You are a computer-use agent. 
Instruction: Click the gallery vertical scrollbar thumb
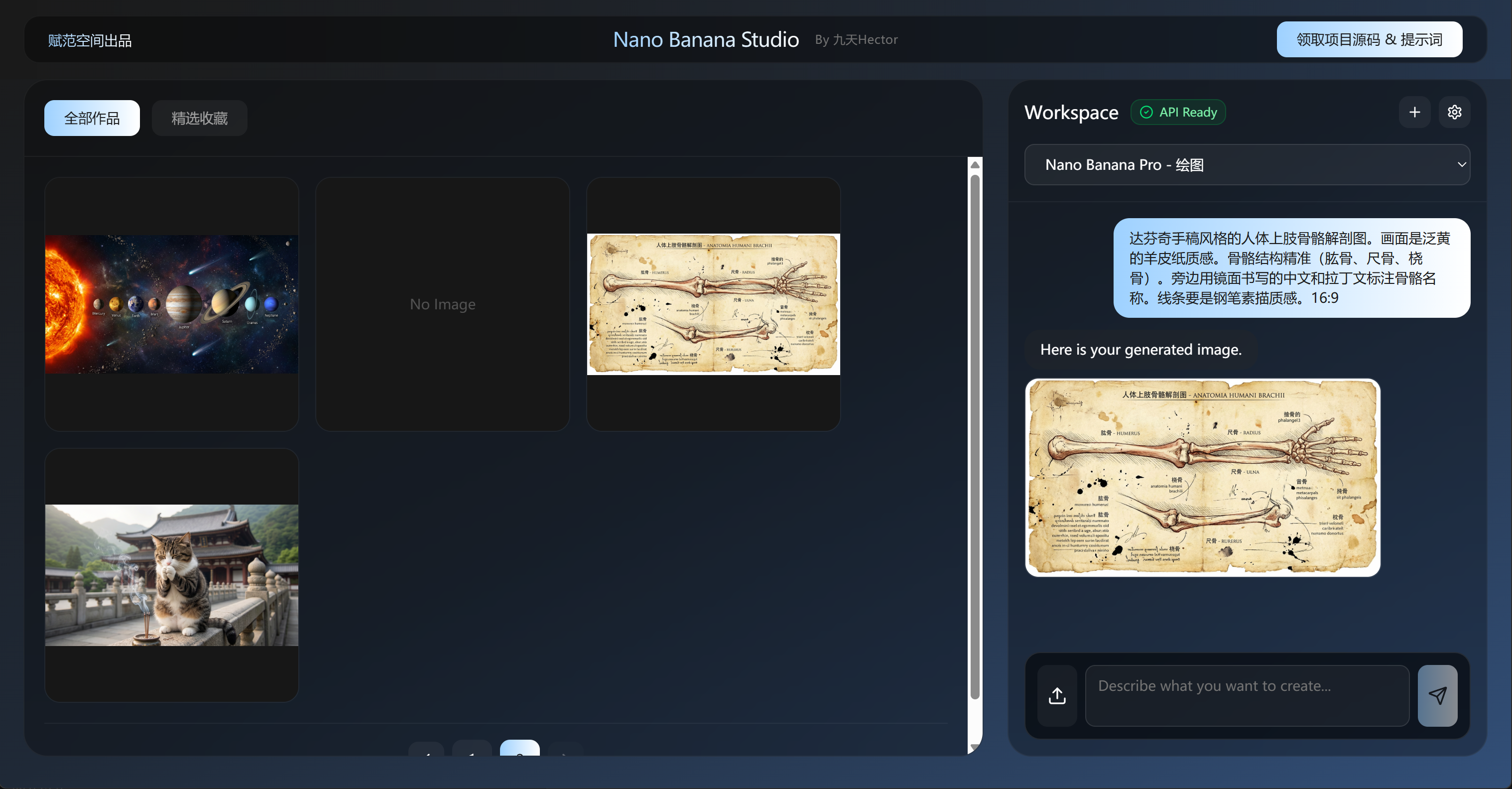974,437
